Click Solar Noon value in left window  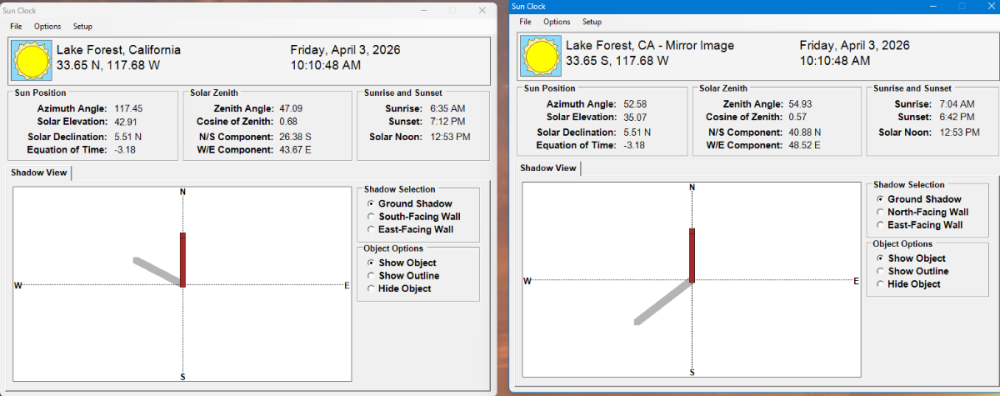point(451,136)
